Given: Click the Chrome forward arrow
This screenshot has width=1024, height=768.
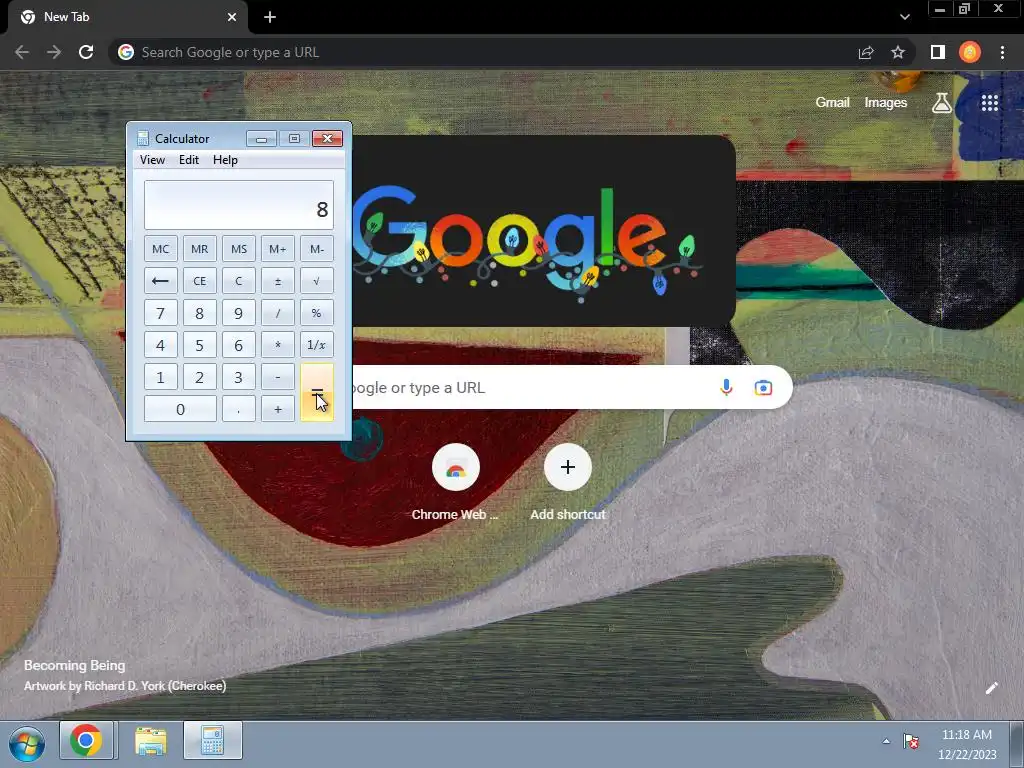Looking at the screenshot, I should pos(54,52).
